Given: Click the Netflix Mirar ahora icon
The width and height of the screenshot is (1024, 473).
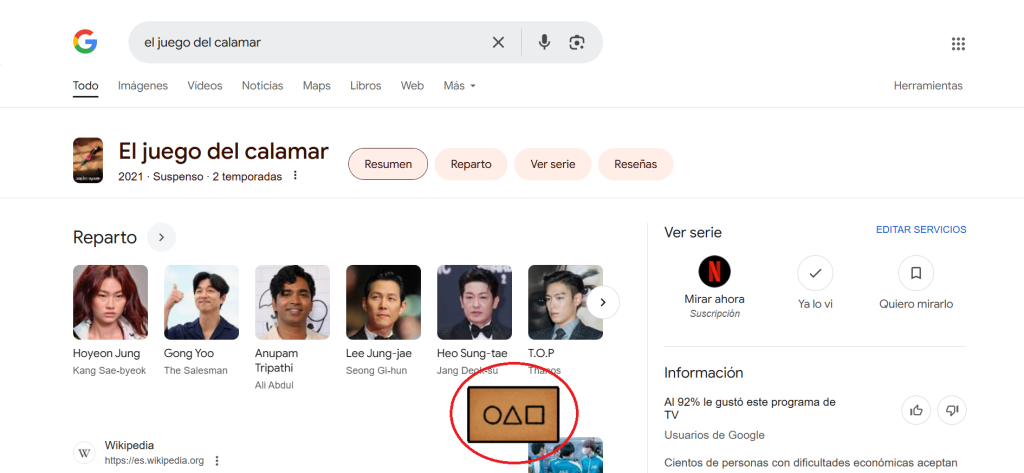Looking at the screenshot, I should tap(714, 272).
